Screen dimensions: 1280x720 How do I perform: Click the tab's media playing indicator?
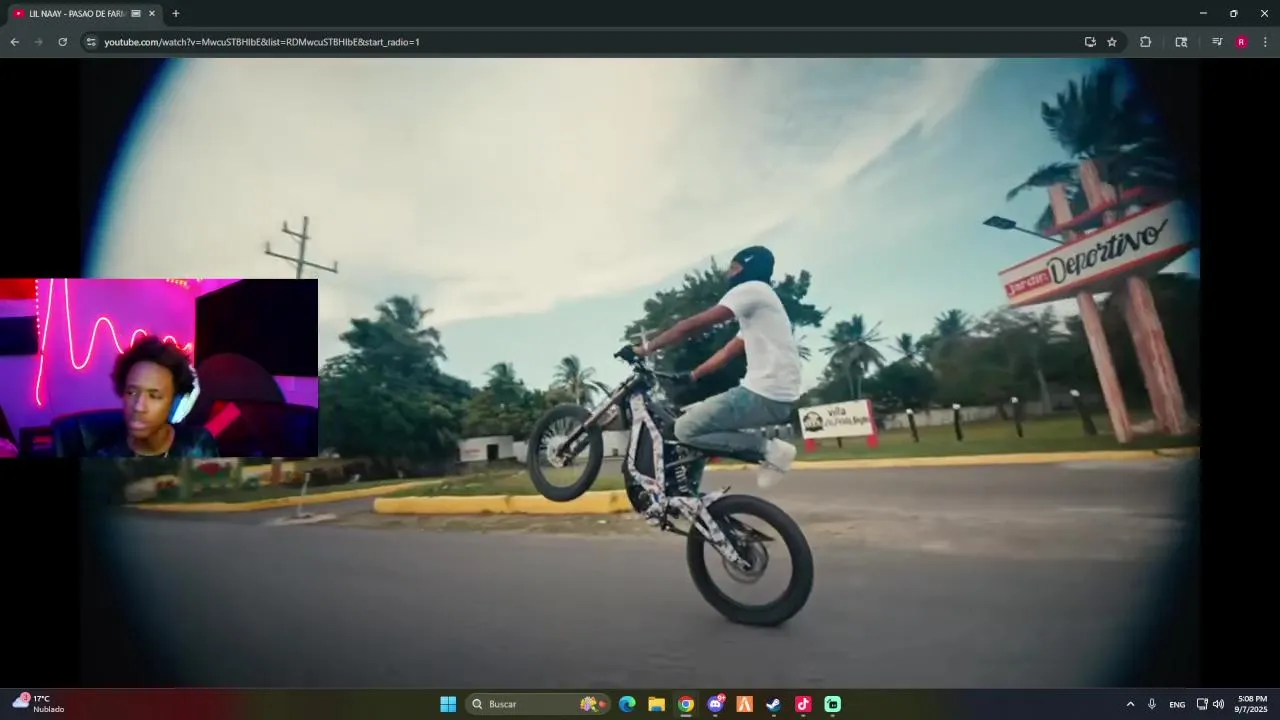[x=136, y=13]
